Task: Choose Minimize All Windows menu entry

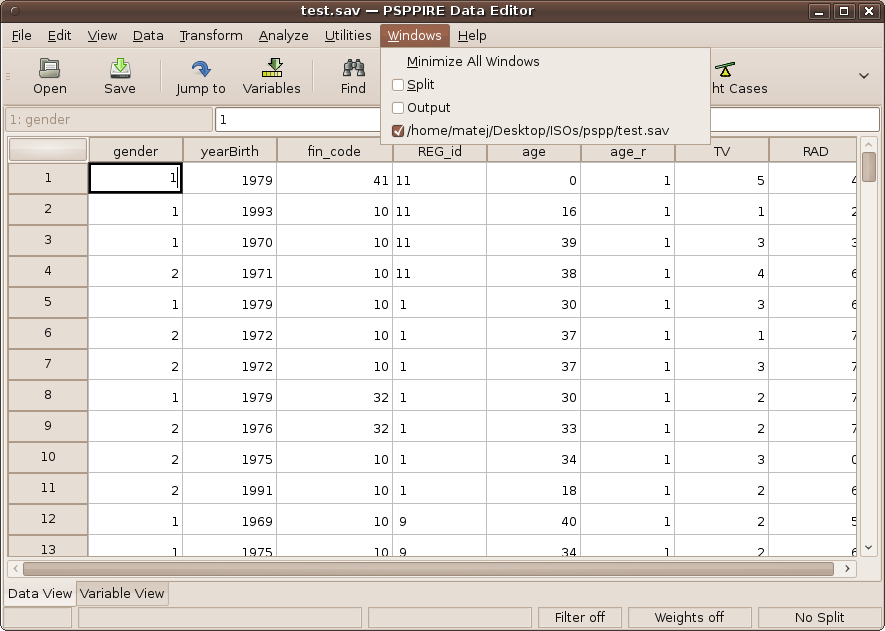Action: 473,62
